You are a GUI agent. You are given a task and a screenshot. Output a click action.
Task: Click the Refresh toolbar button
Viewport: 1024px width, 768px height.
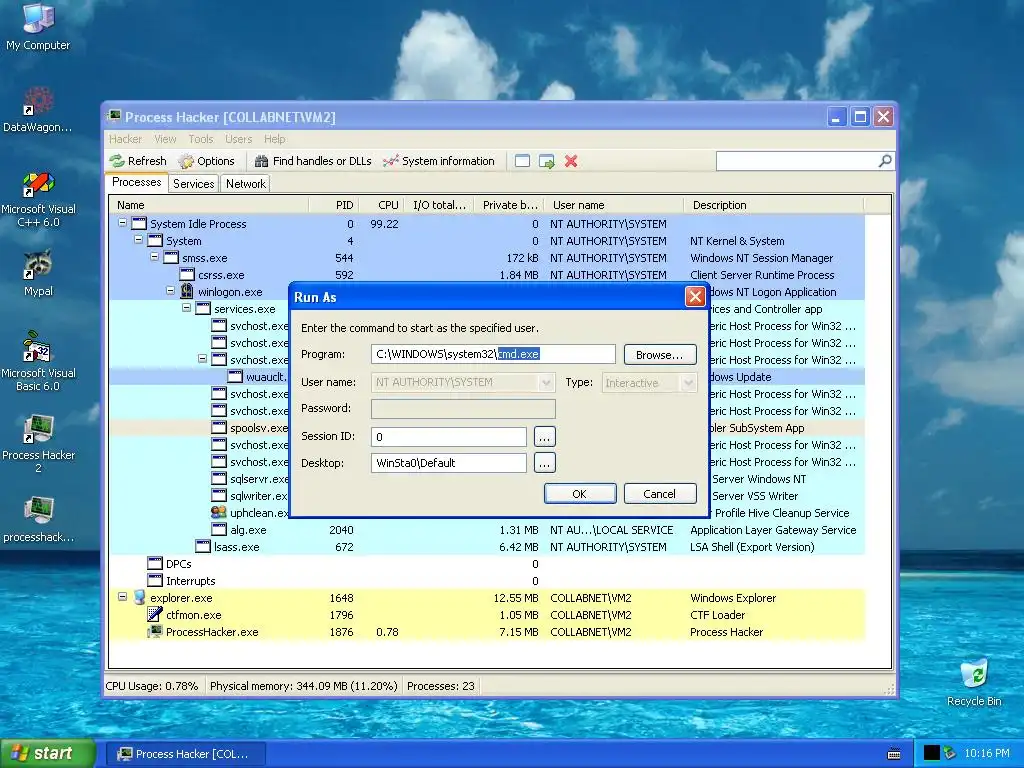coord(138,161)
